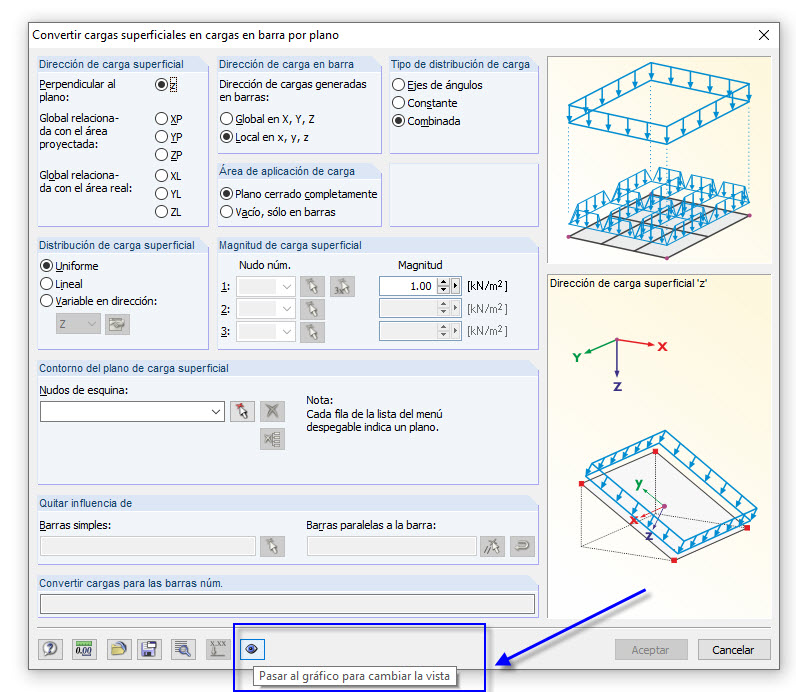796x692 pixels.
Task: Close the dialog with the X button
Action: (764, 35)
